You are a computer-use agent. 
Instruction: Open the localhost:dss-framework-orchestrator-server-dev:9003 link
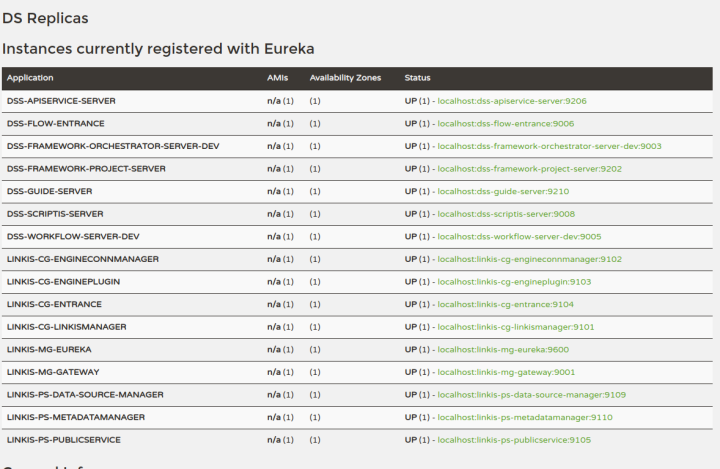point(549,146)
